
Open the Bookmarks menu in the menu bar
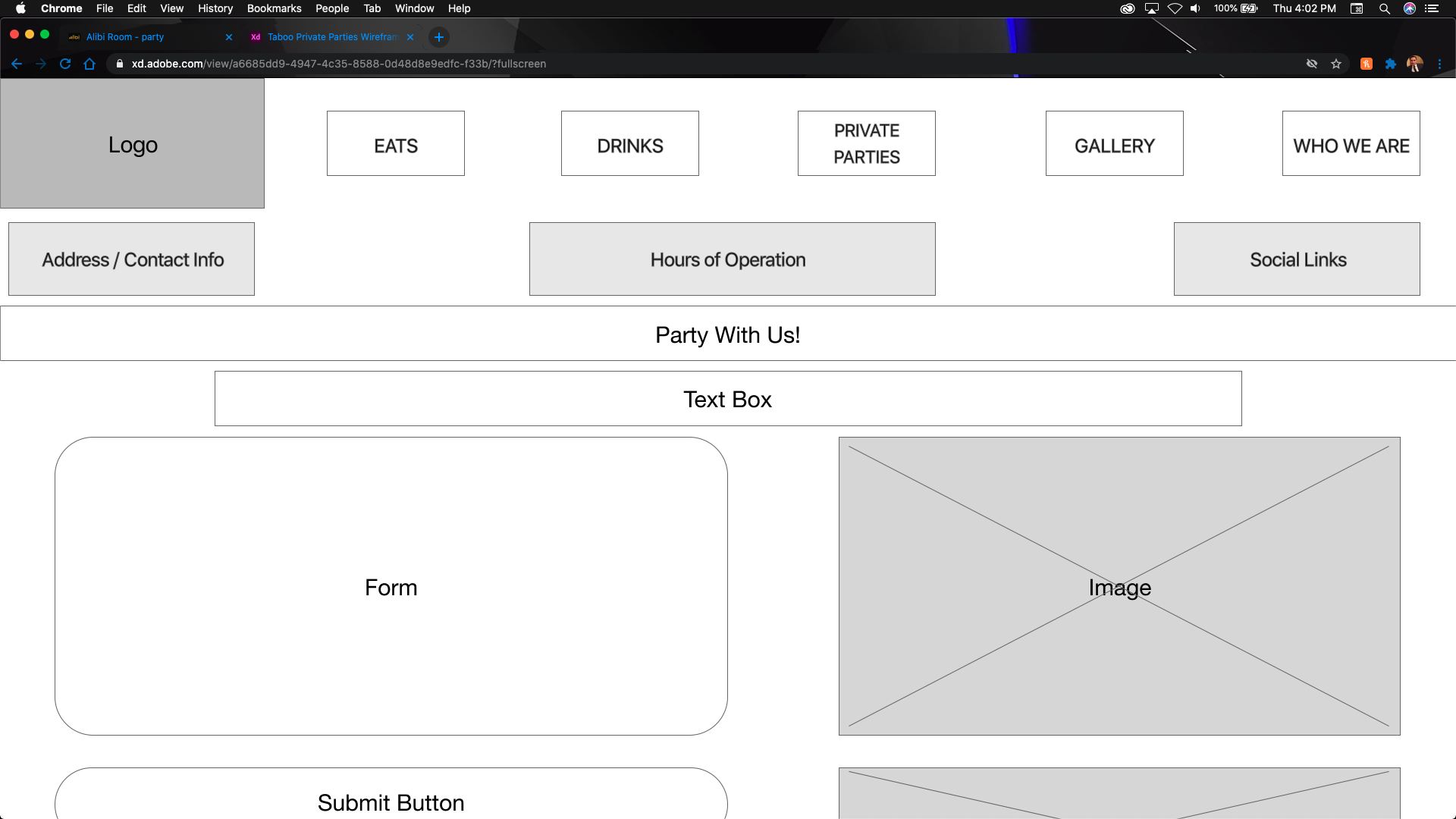pos(274,8)
